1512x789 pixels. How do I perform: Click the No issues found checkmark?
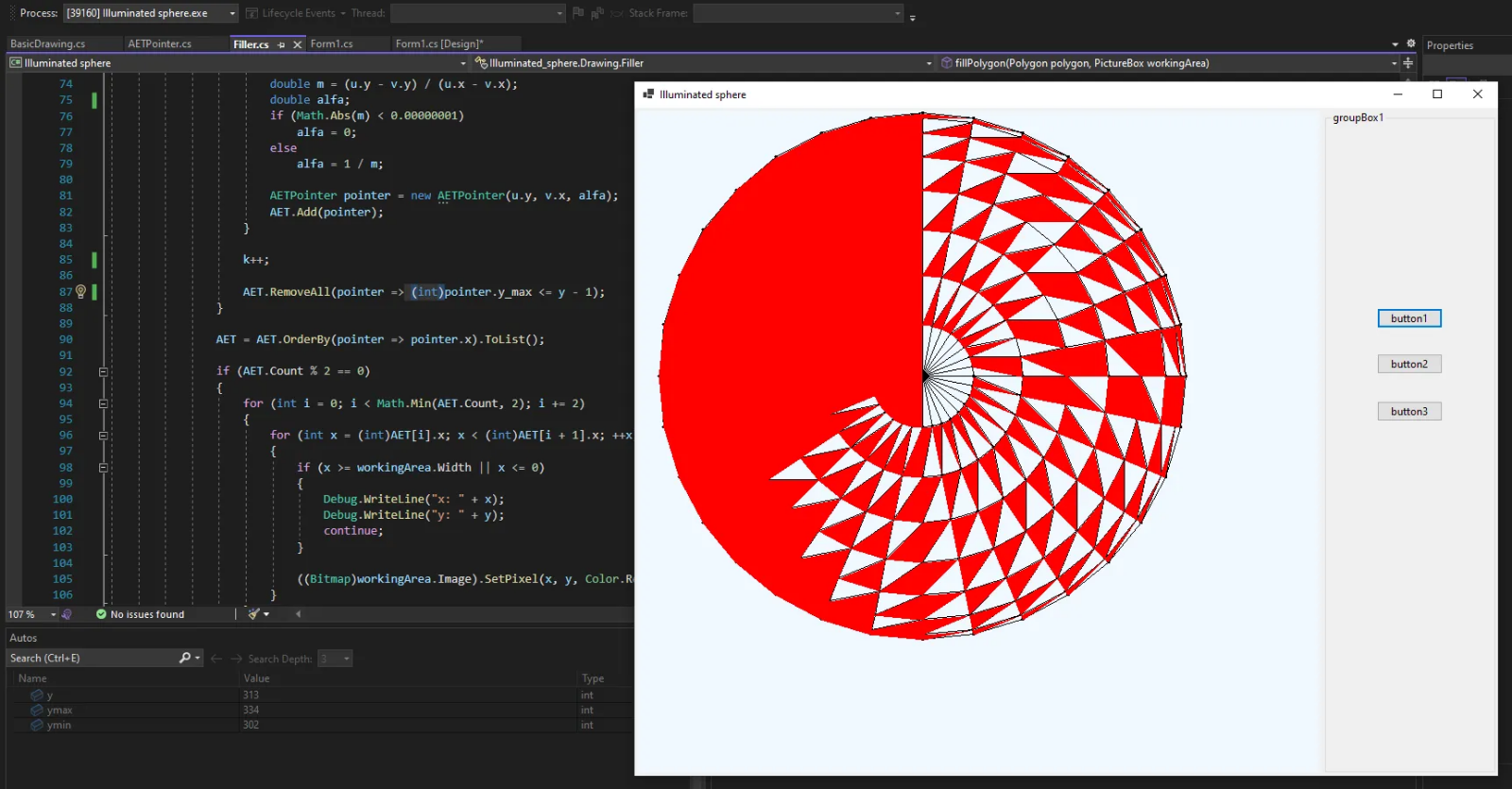tap(101, 614)
